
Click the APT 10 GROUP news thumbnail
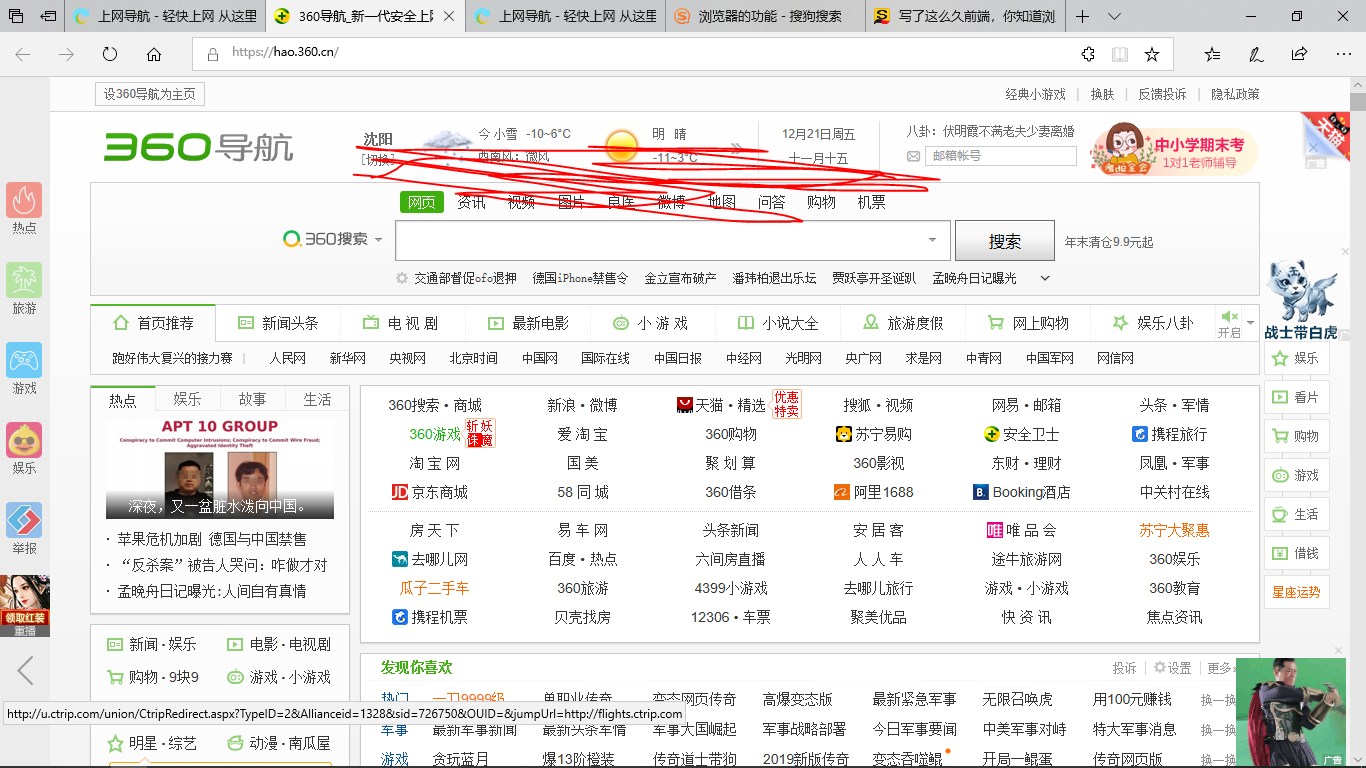[220, 468]
